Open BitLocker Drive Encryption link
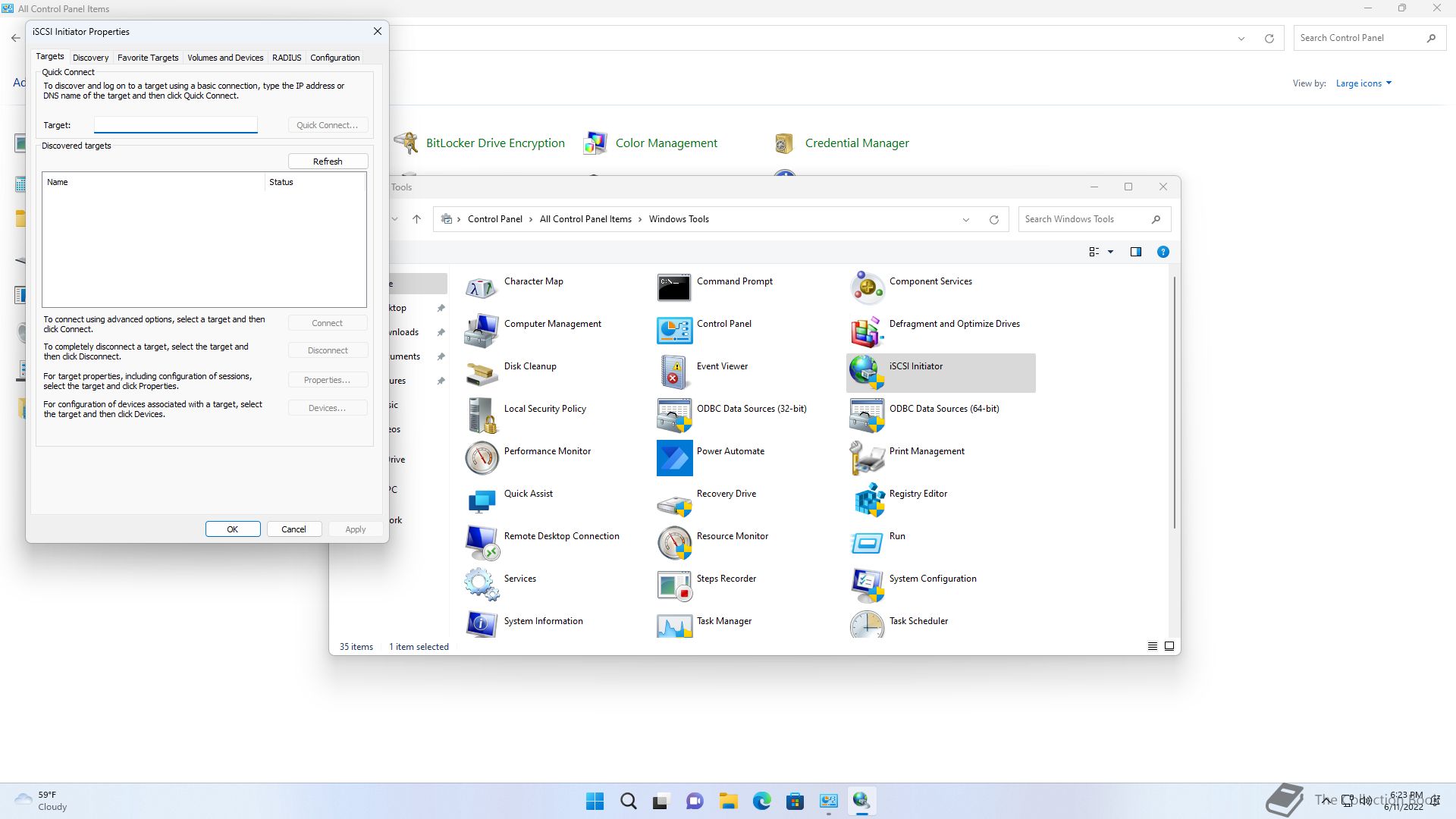1456x819 pixels. (x=495, y=143)
